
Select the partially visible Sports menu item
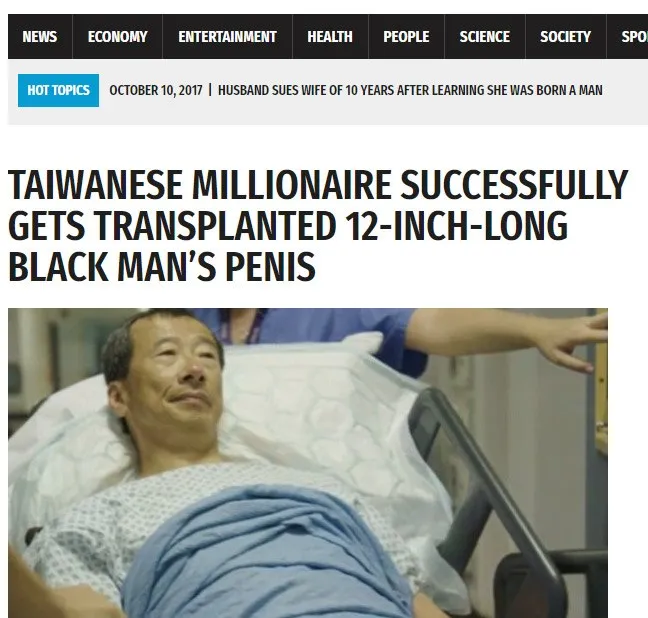tap(627, 37)
